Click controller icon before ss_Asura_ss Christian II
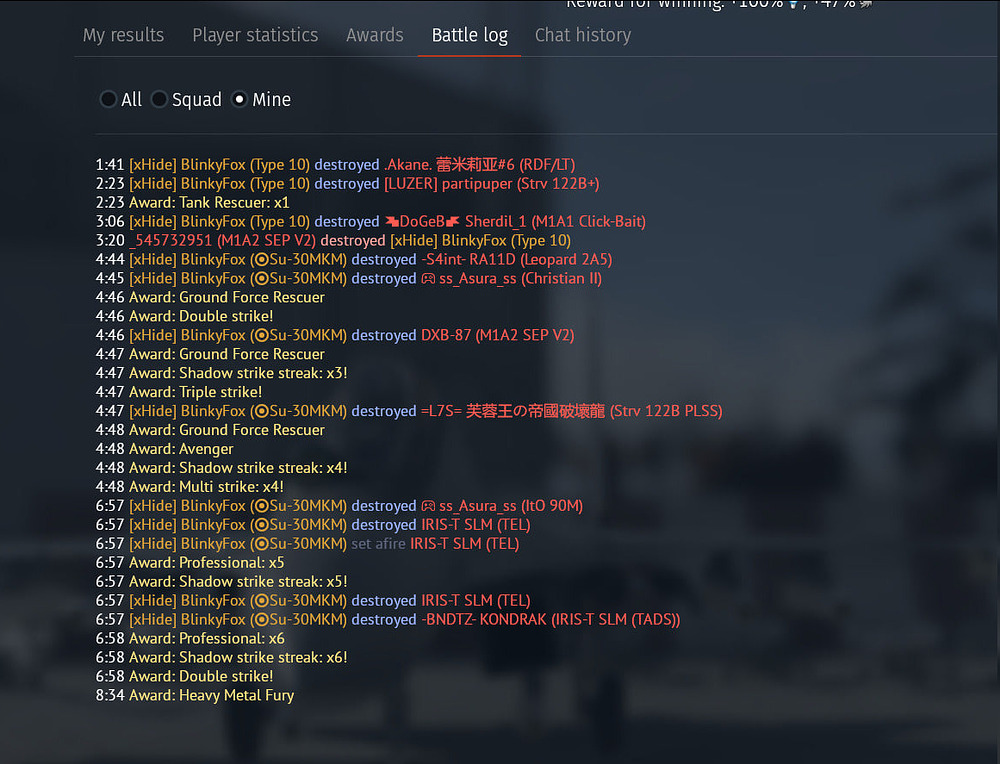1000x764 pixels. coord(428,279)
